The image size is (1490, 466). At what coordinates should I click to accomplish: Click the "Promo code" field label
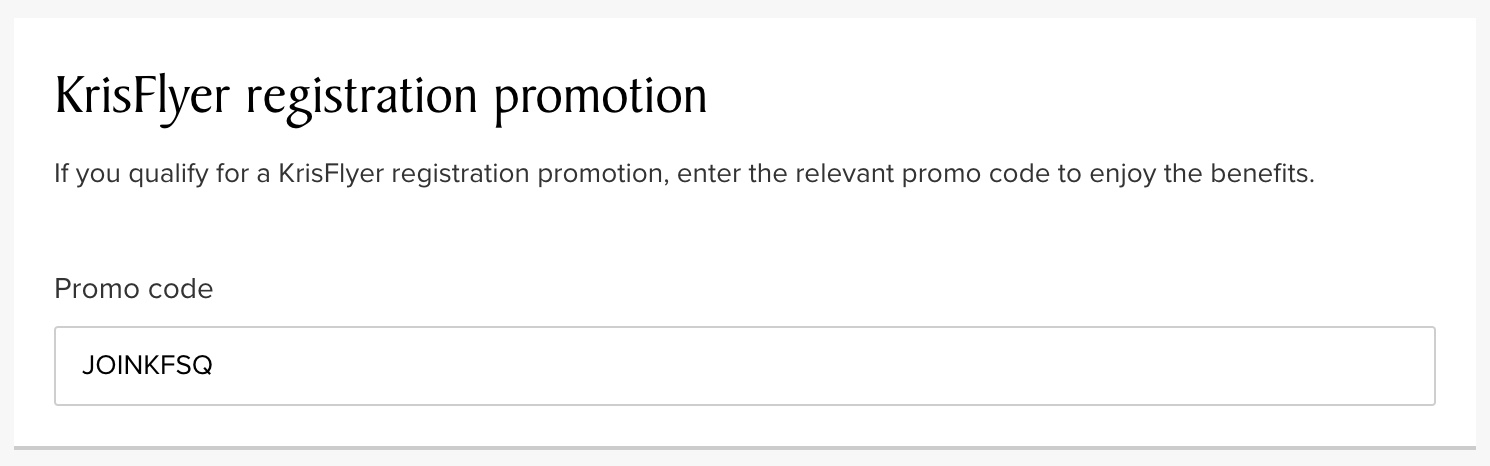click(x=133, y=290)
